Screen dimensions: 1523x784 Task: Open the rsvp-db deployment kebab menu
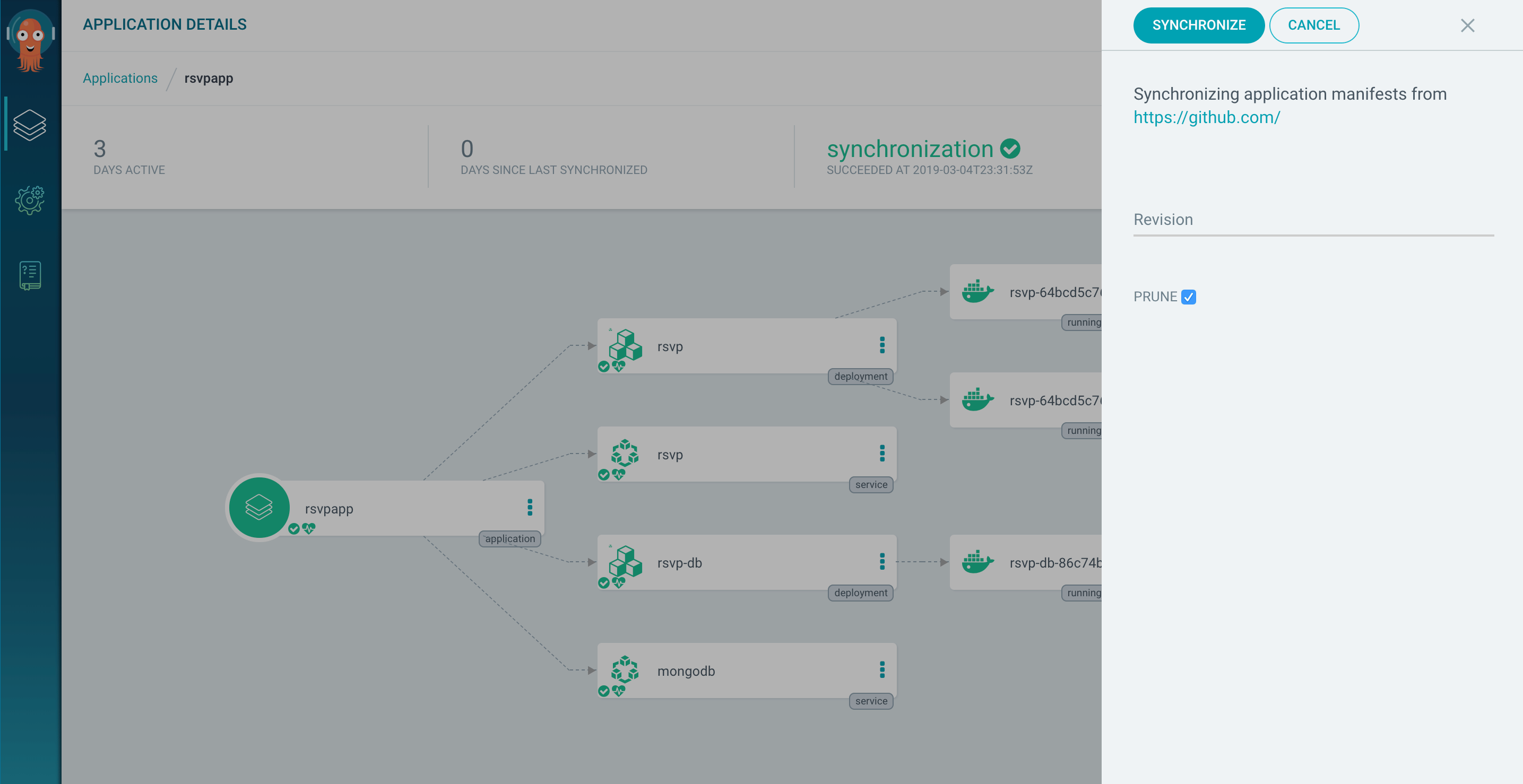click(x=882, y=561)
